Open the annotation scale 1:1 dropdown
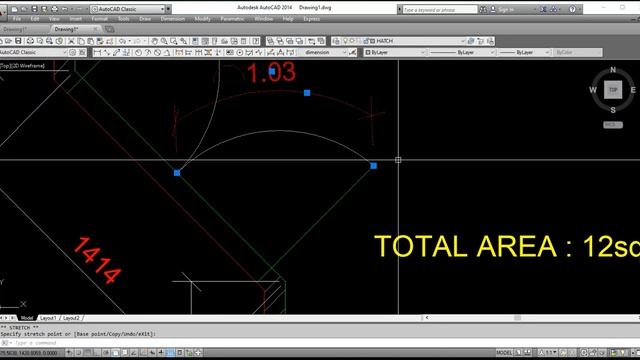 [x=548, y=353]
